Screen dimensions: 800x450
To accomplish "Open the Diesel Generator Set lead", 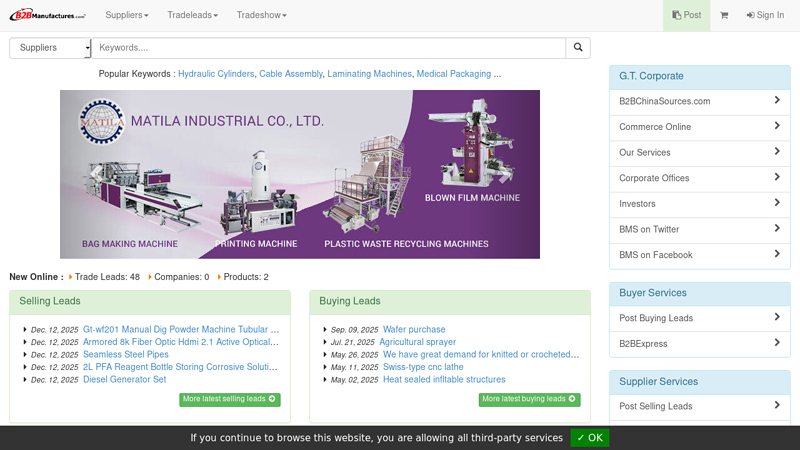I will point(124,380).
